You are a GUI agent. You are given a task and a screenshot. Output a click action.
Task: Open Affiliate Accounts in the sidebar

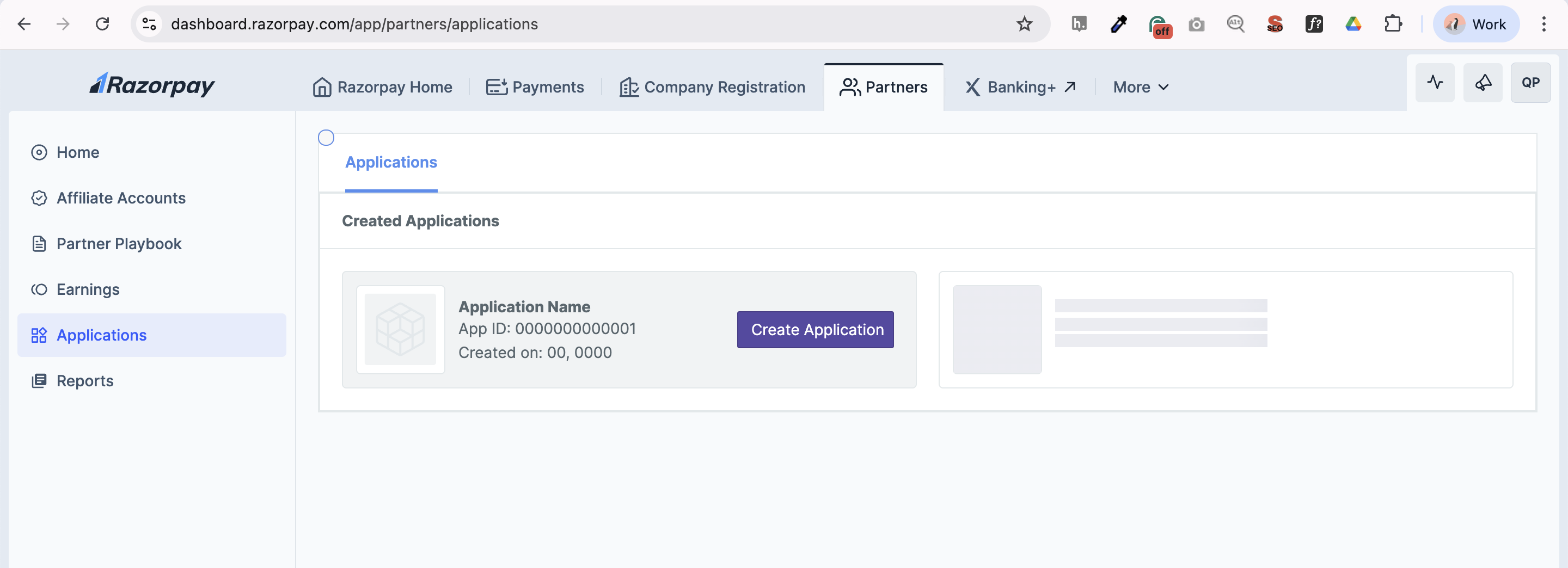(x=151, y=197)
